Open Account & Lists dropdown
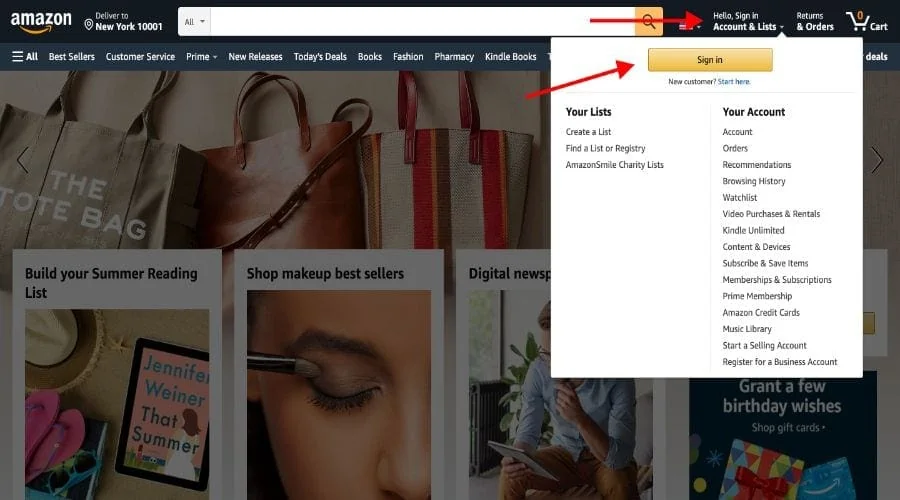This screenshot has width=900, height=500. tap(748, 21)
